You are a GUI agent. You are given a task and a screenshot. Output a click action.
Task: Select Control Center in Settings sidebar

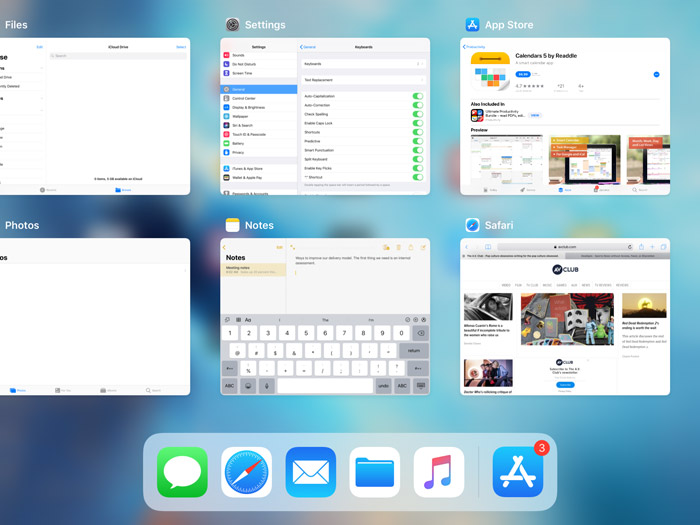click(244, 98)
